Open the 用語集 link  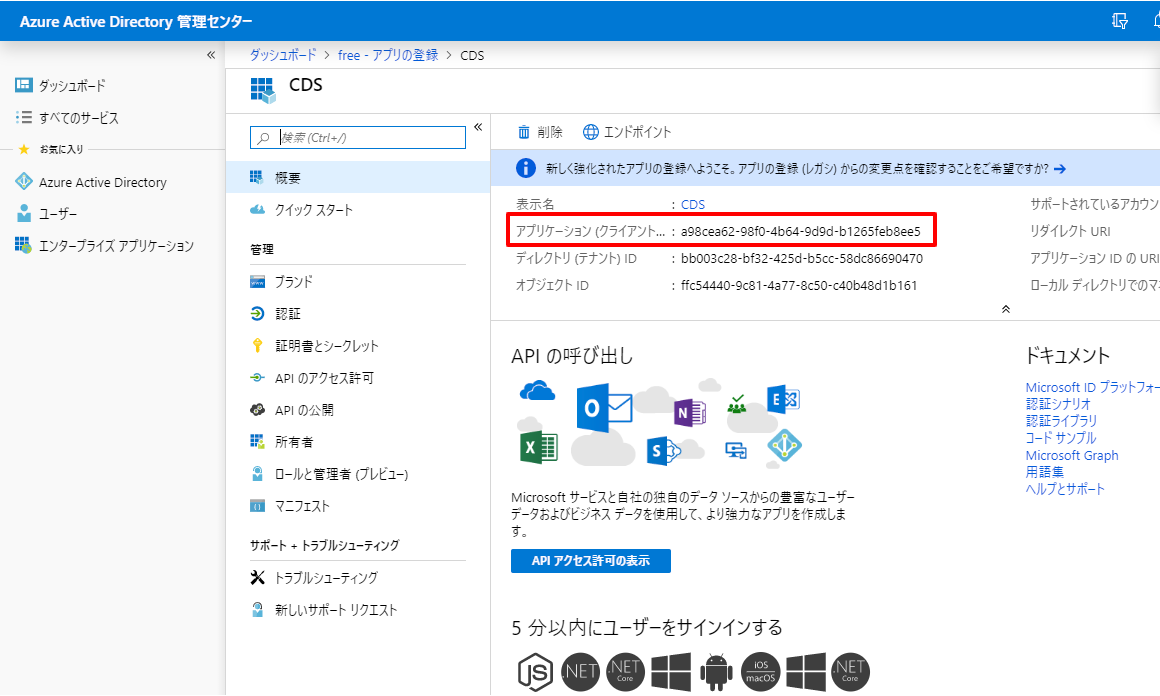point(1045,472)
